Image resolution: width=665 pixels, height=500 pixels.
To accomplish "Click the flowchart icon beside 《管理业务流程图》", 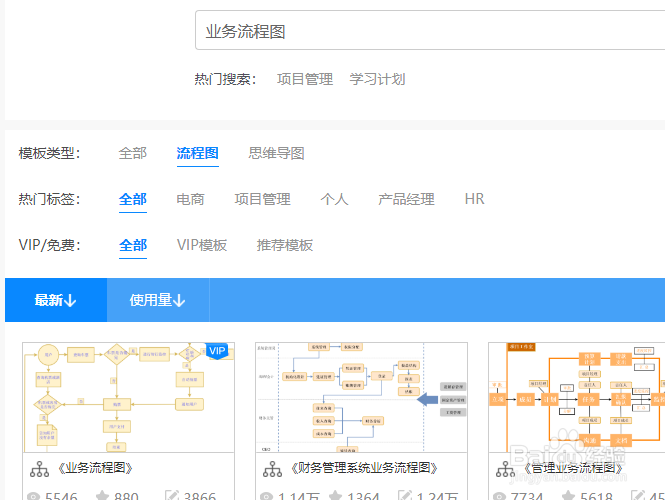I will coord(506,469).
